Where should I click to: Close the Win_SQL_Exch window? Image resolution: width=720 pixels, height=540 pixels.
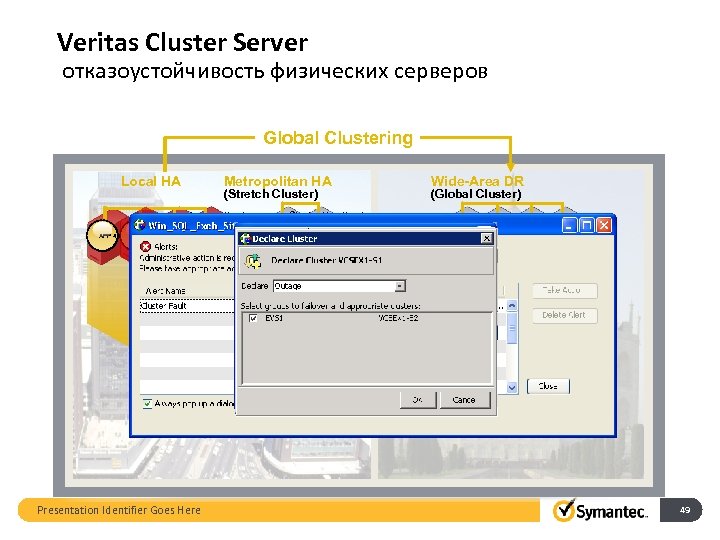[x=604, y=225]
